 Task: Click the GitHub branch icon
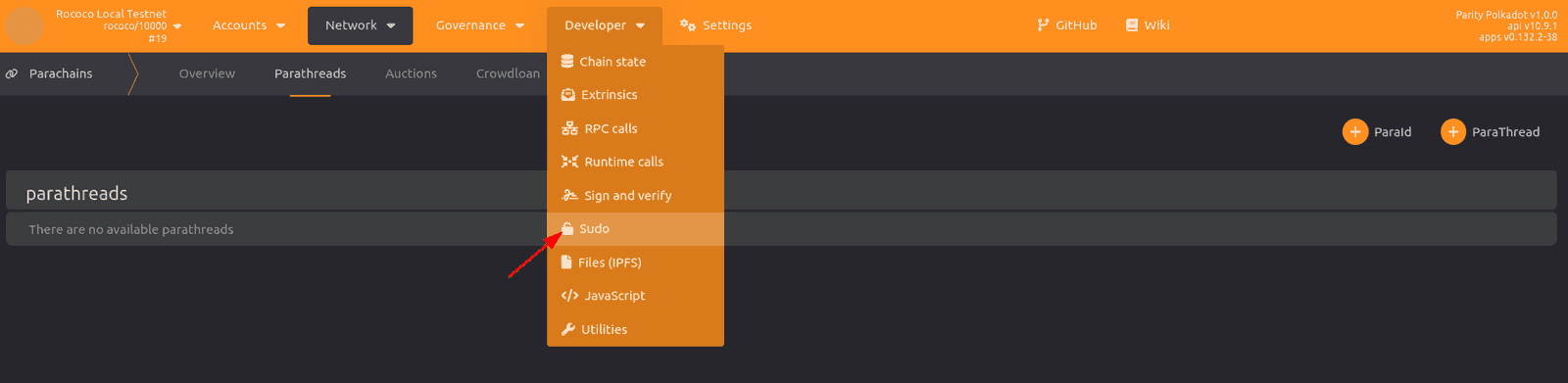[1043, 25]
